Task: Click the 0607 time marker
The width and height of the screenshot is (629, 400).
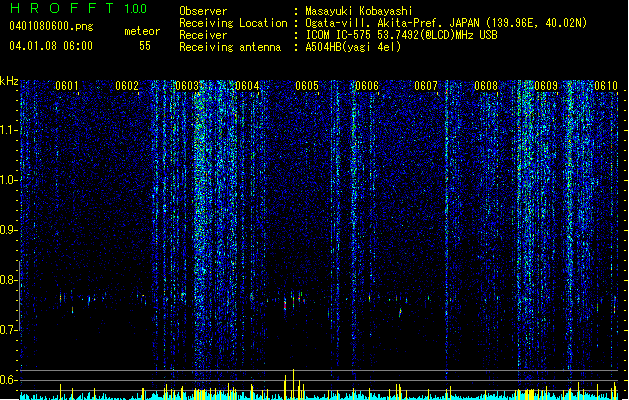Action: pyautogui.click(x=426, y=85)
